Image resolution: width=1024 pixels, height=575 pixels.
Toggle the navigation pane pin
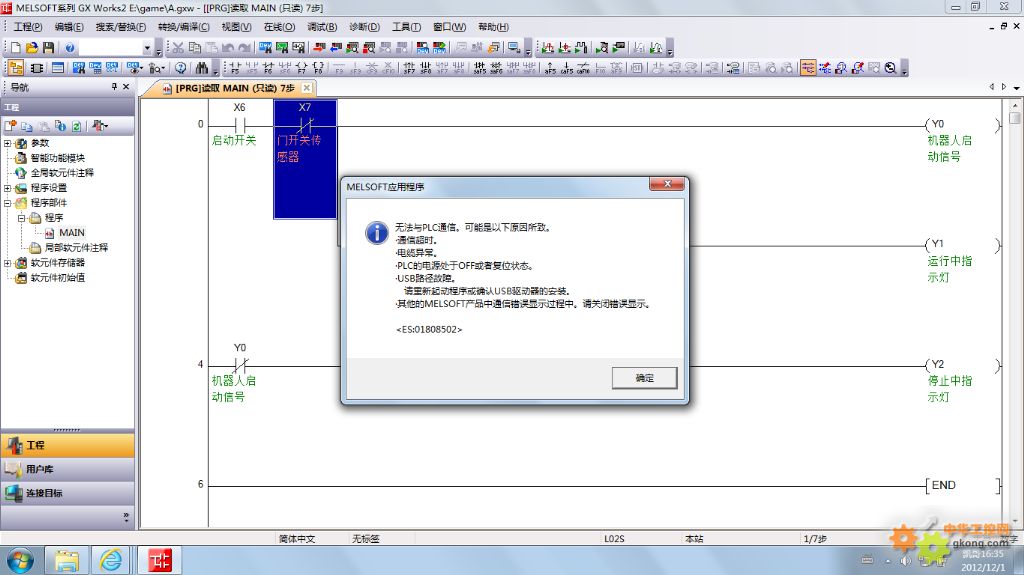114,86
